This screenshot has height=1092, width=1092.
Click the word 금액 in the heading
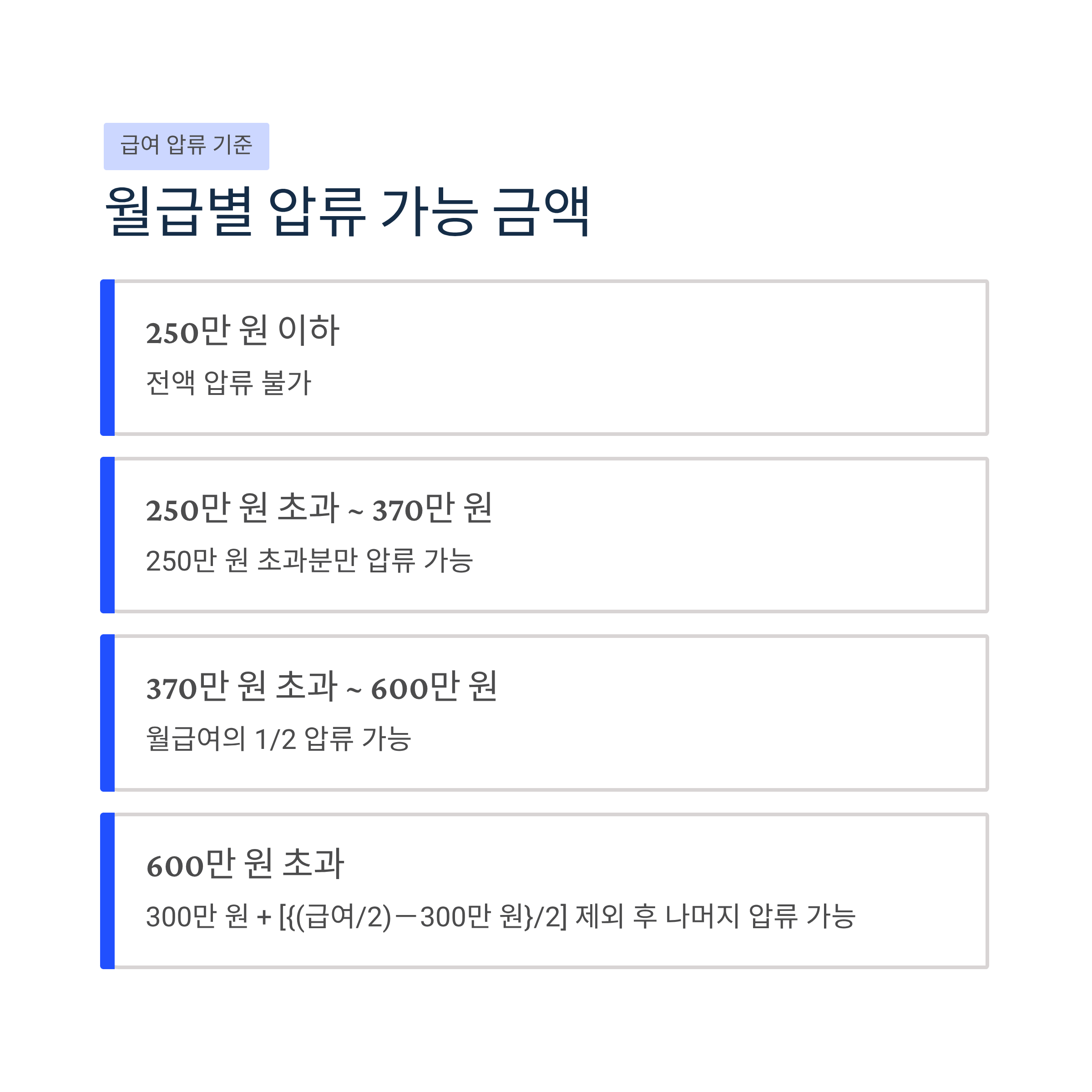click(541, 212)
